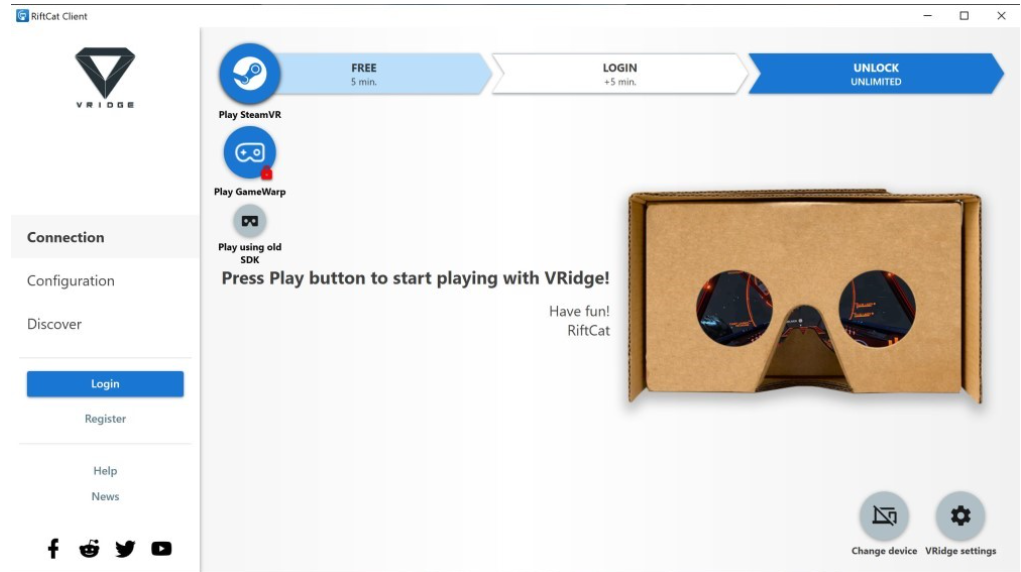
Task: Open the Help link
Action: pos(105,470)
